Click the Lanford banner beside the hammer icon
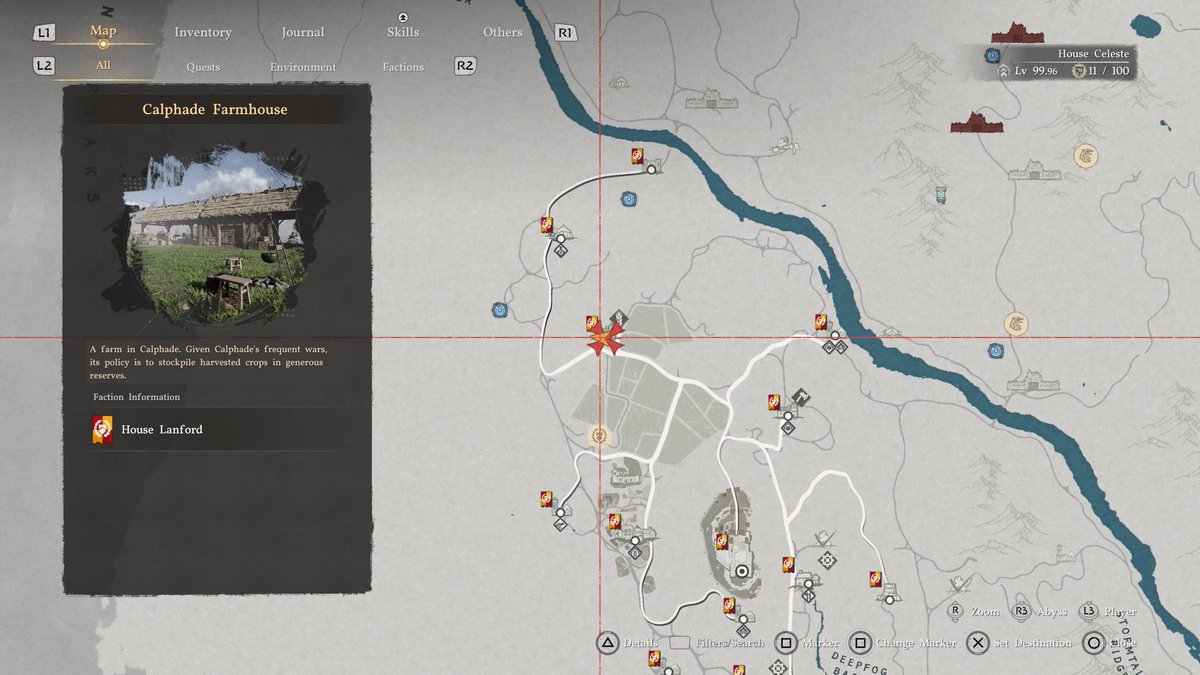The width and height of the screenshot is (1200, 675). pos(774,402)
